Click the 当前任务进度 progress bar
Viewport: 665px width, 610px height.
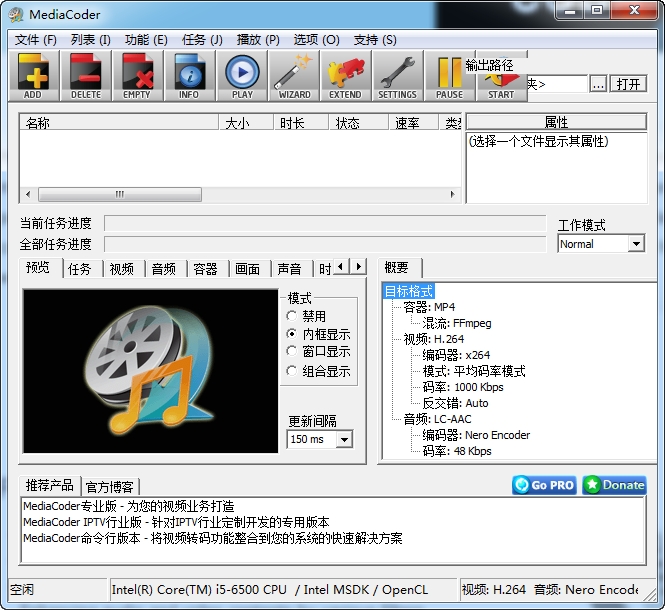pyautogui.click(x=325, y=223)
